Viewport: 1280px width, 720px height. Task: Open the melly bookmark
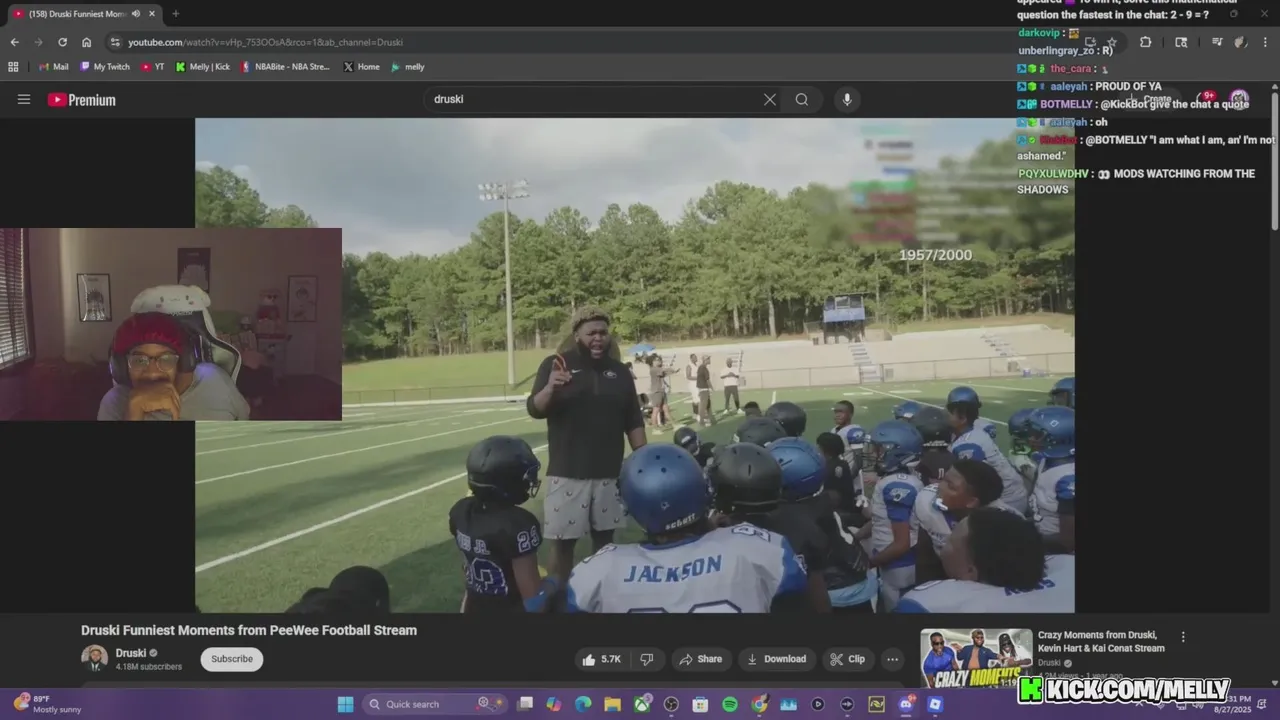[x=408, y=67]
